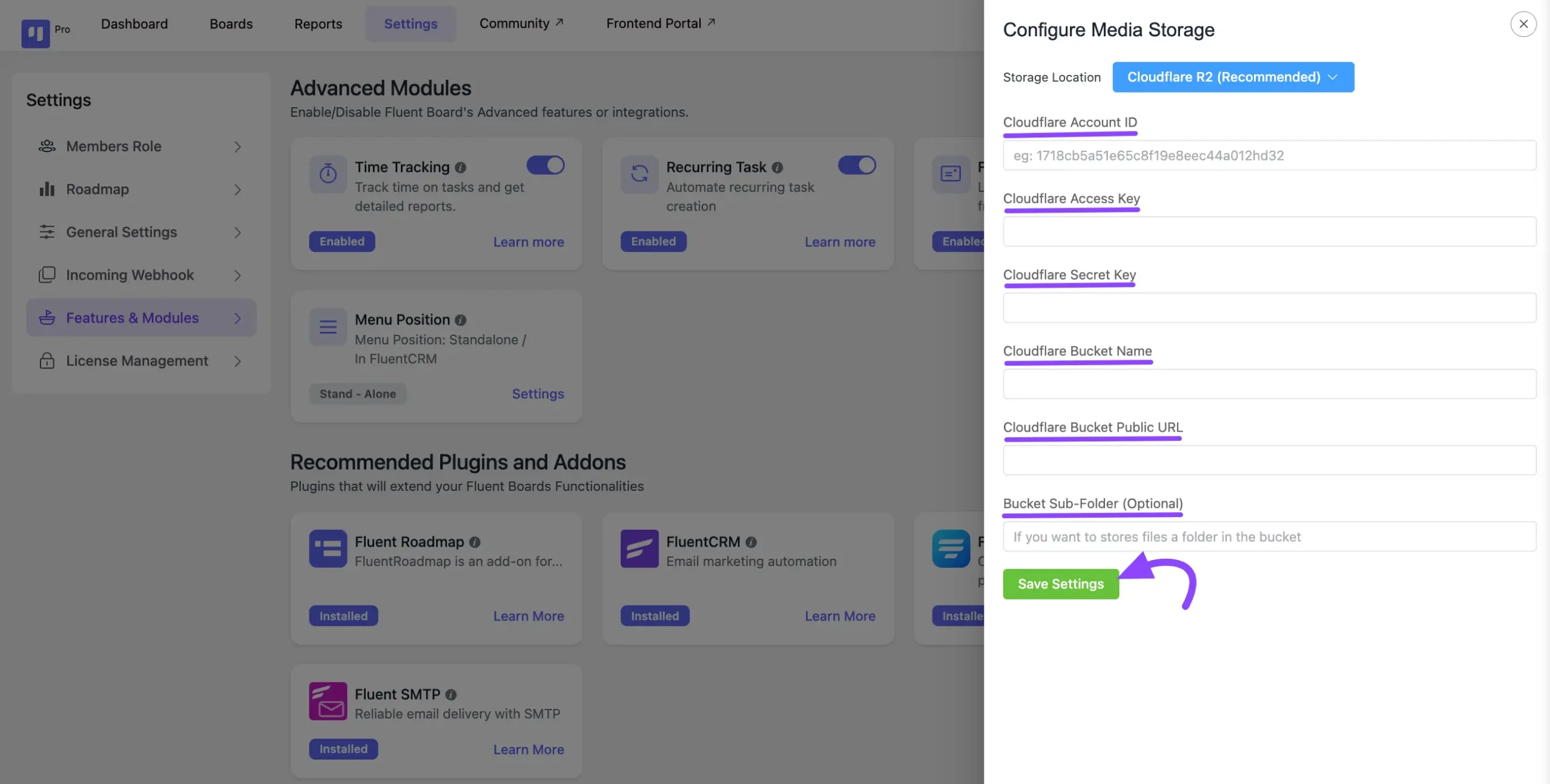The height and width of the screenshot is (784, 1550).
Task: Click the Features & Modules icon
Action: tap(47, 317)
